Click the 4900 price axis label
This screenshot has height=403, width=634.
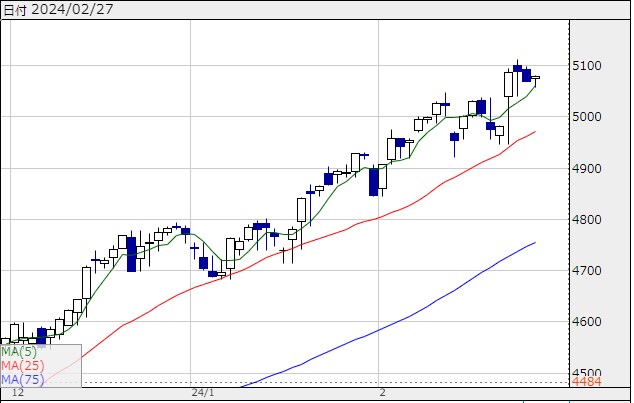(x=587, y=168)
